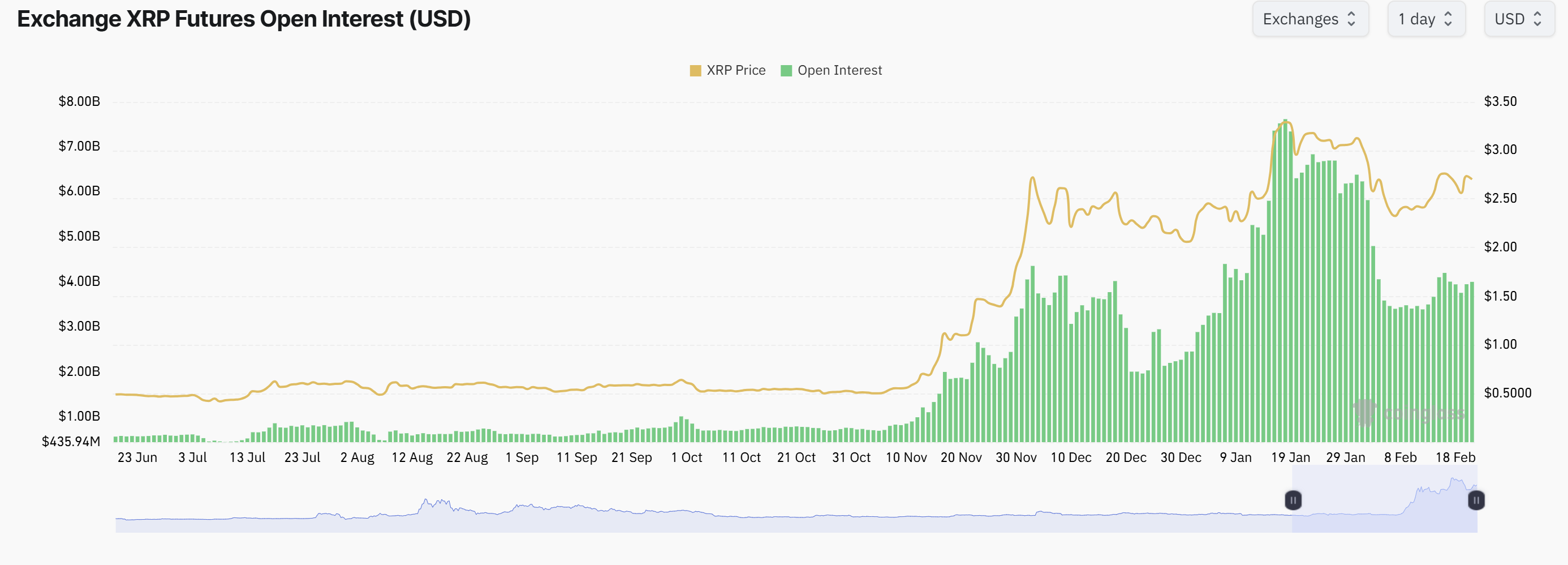The width and height of the screenshot is (1568, 565).
Task: Select the chart title text
Action: tap(243, 19)
